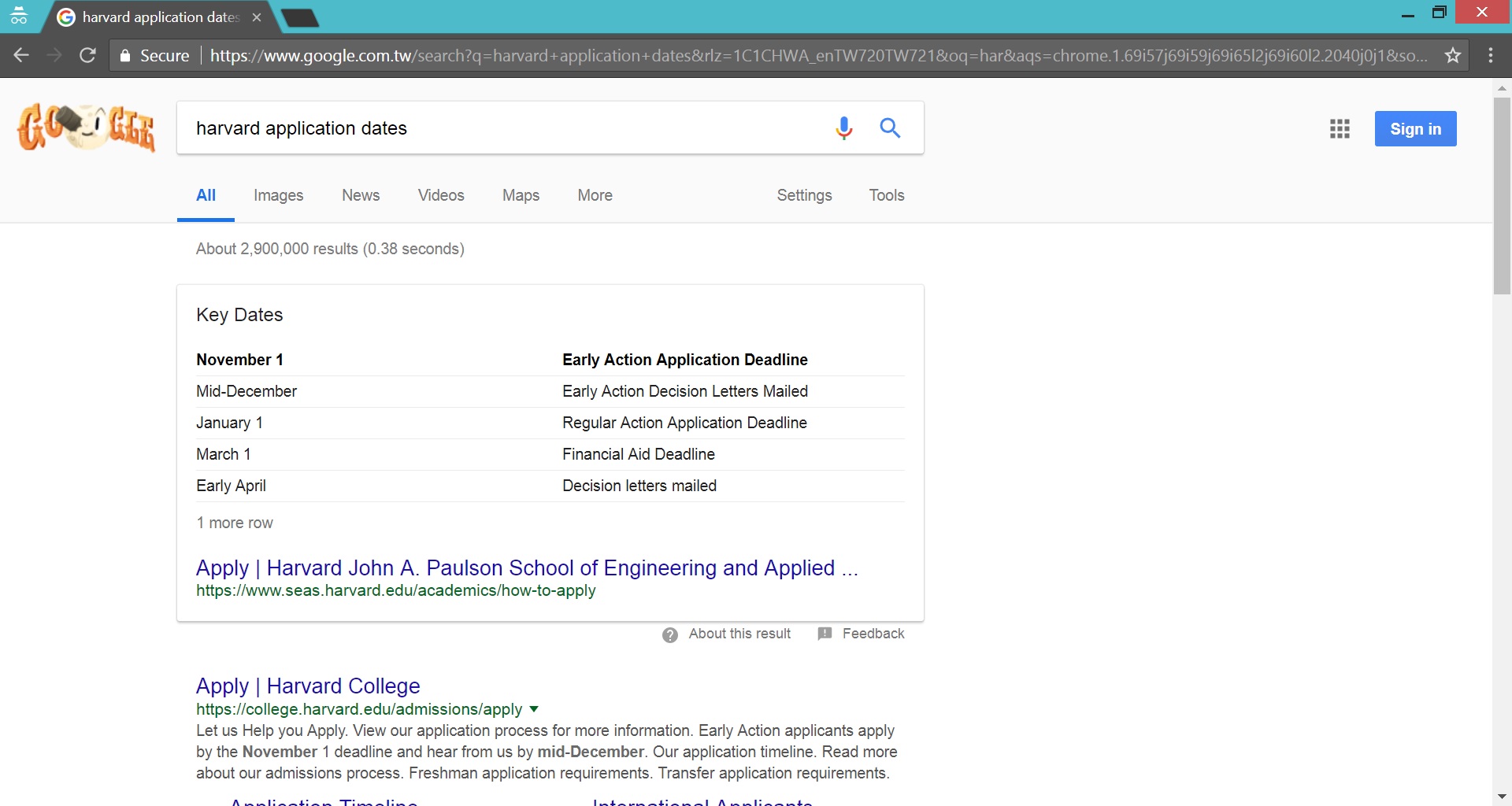Image resolution: width=1512 pixels, height=806 pixels.
Task: Open the Google apps grid icon
Action: (1340, 128)
